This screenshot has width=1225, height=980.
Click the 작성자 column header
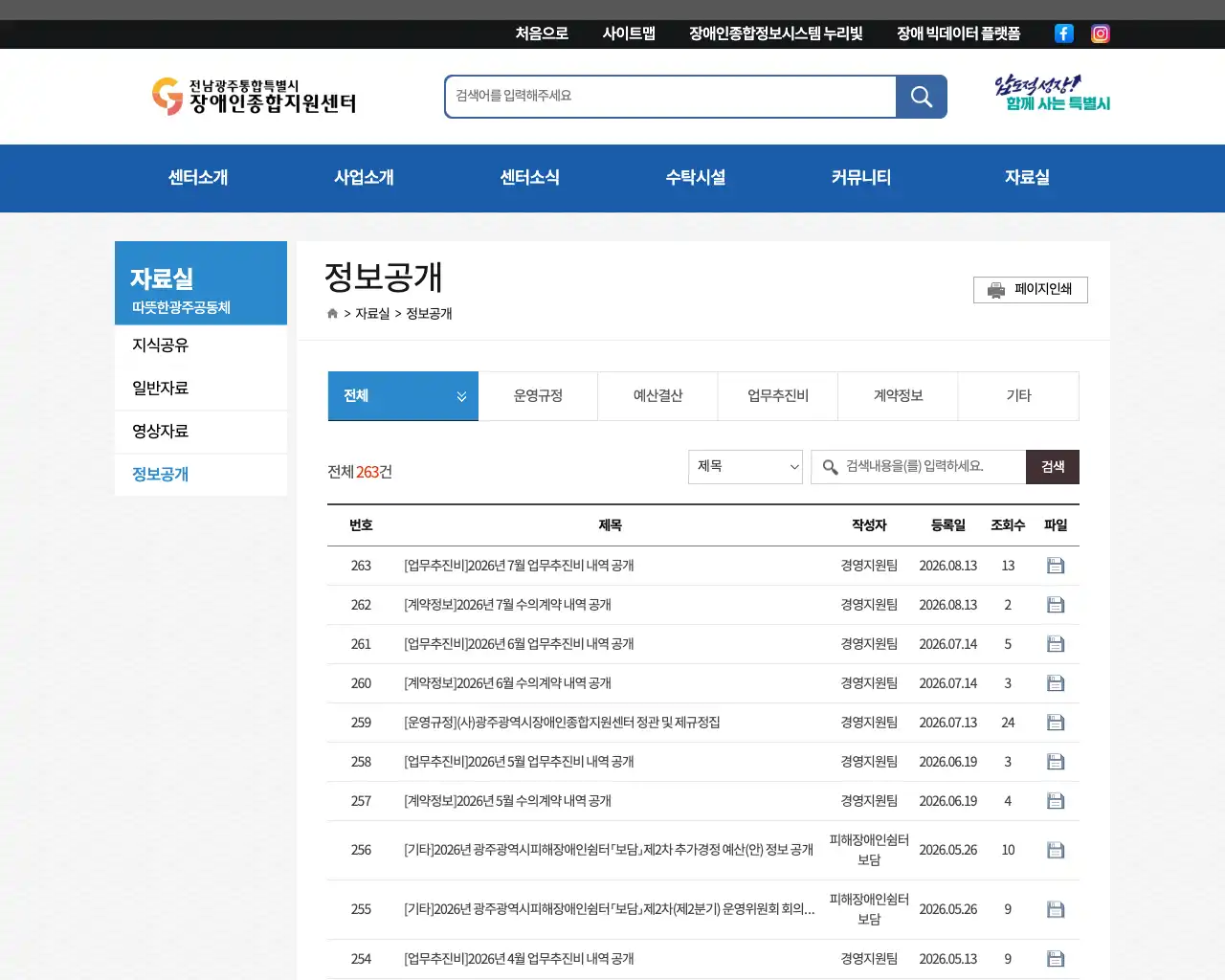[x=869, y=525]
